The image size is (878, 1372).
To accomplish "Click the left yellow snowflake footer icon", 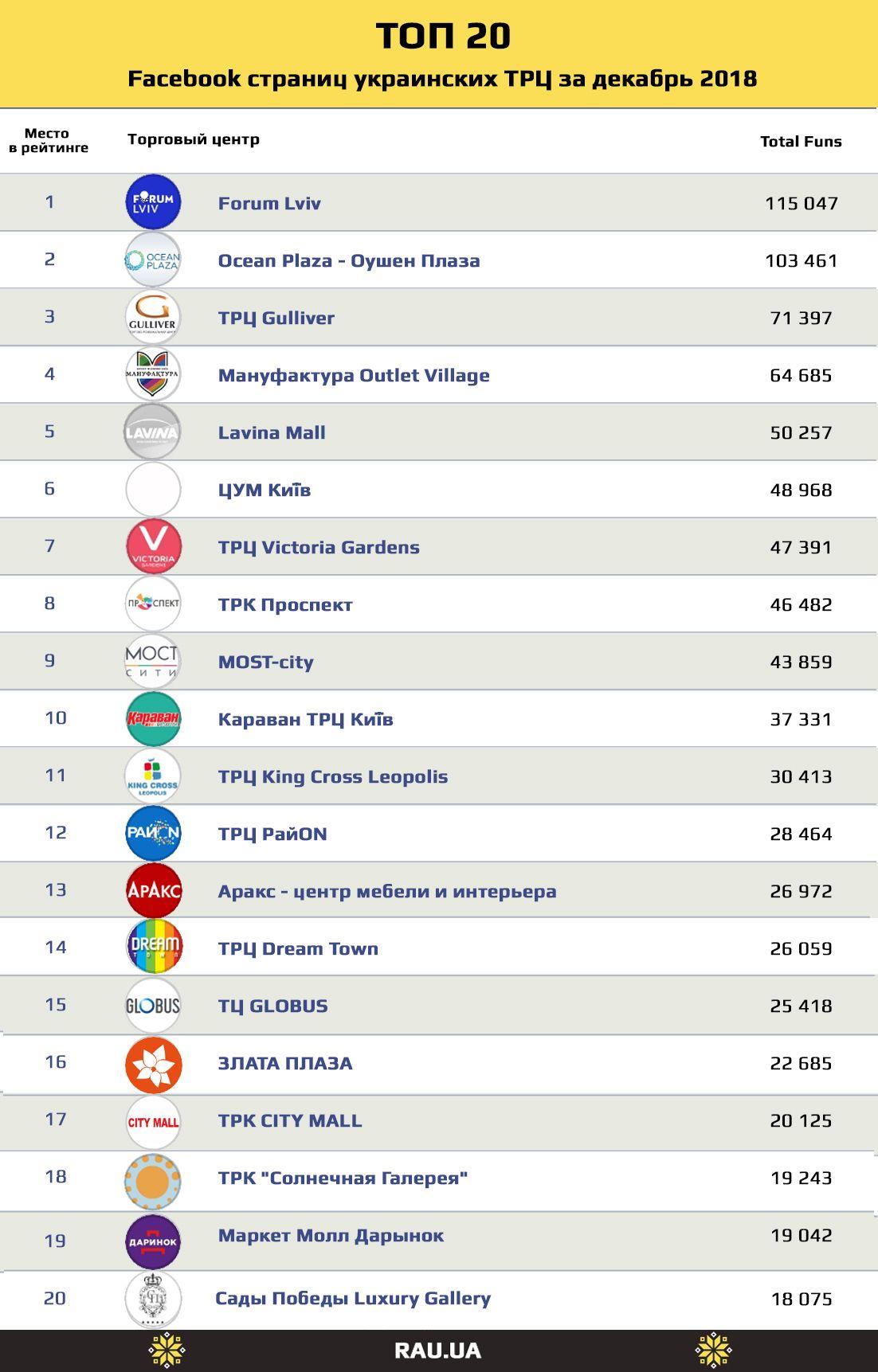I will pos(167,1351).
